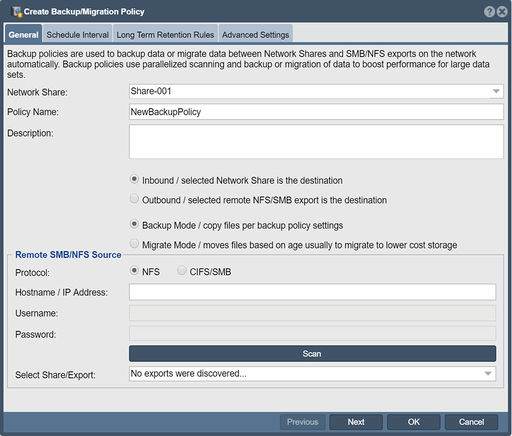The height and width of the screenshot is (436, 512).
Task: Click the 'Hostname / IP Address:' label
Action: coord(61,292)
